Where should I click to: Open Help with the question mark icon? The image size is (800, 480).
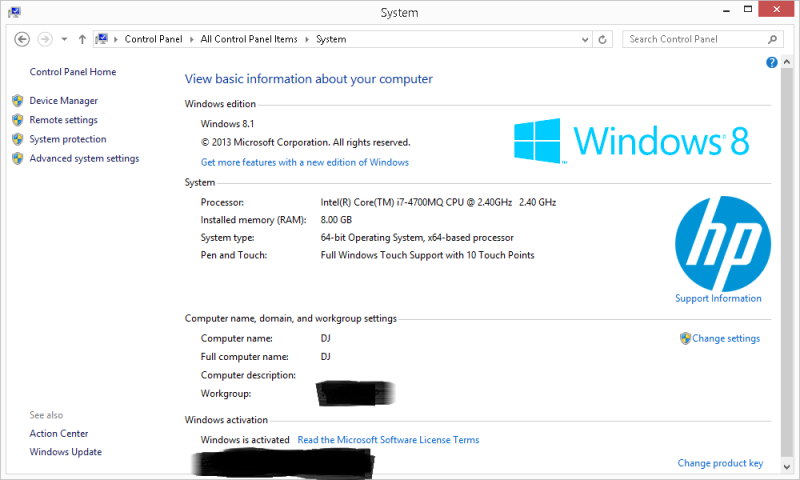771,62
